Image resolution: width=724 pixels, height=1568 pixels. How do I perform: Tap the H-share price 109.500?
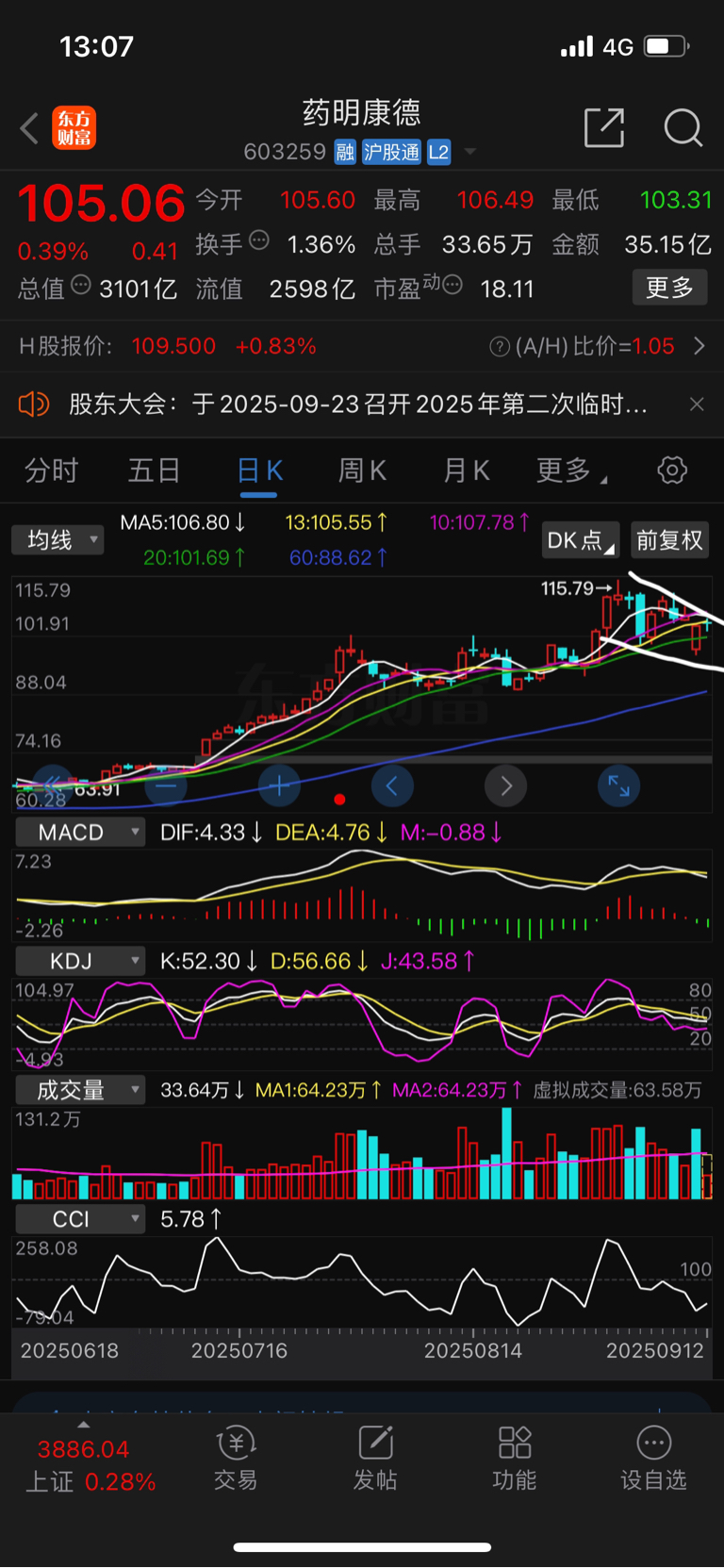tap(173, 346)
